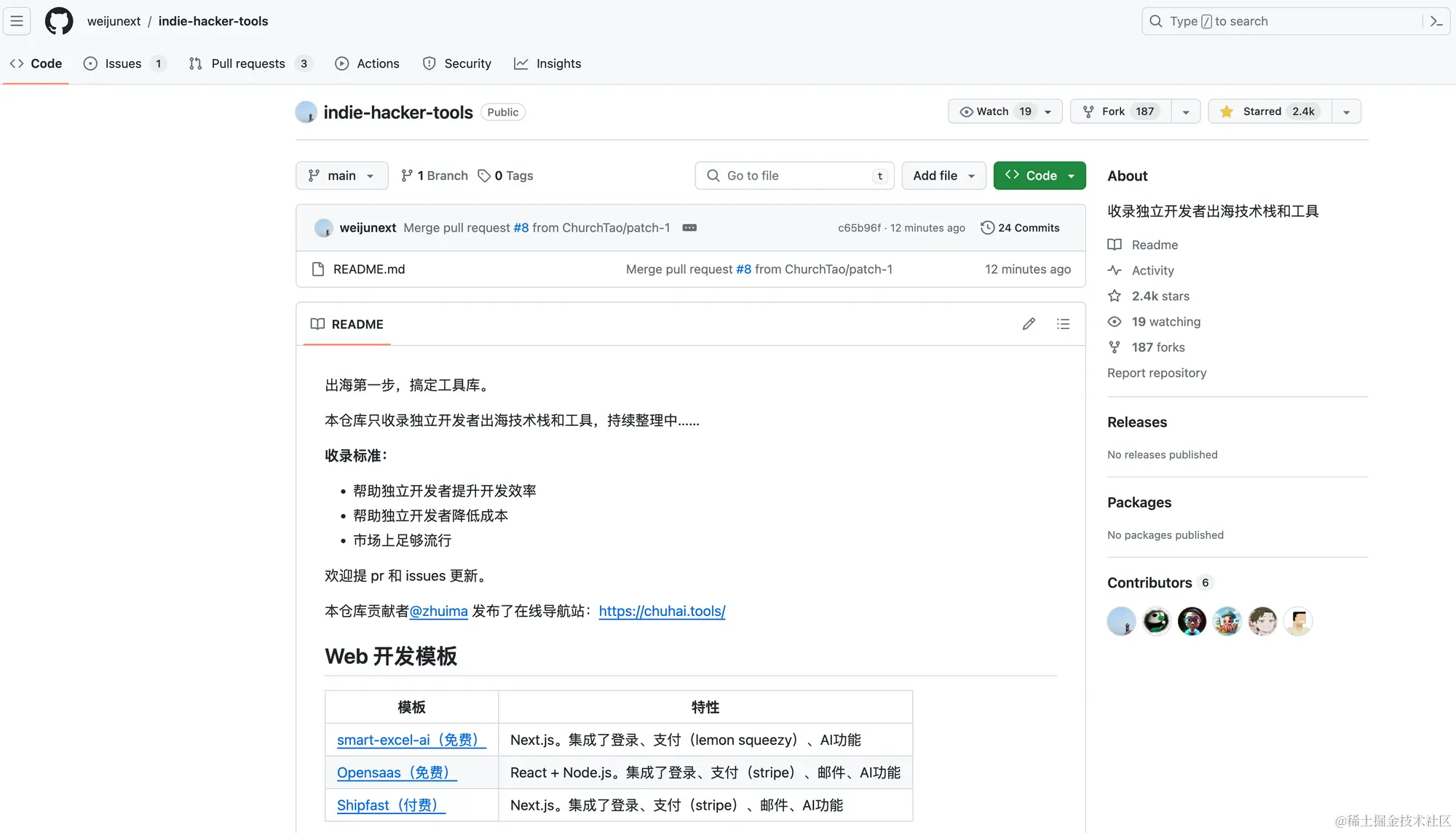View the 187 forks link
The width and height of the screenshot is (1456, 833).
pos(1158,347)
